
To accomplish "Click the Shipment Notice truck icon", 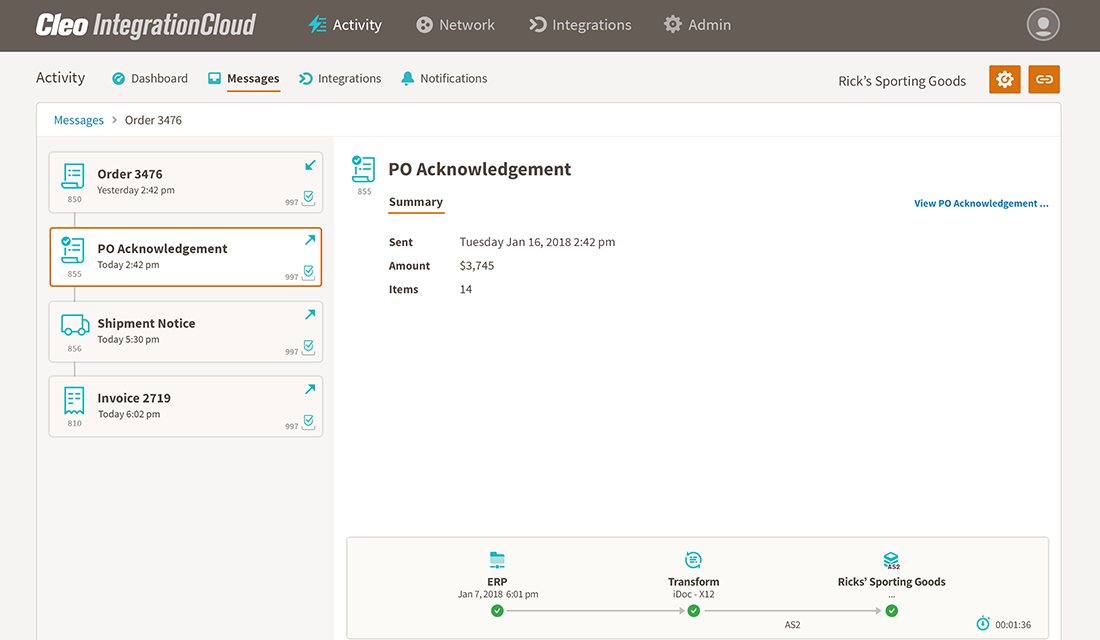I will point(75,325).
